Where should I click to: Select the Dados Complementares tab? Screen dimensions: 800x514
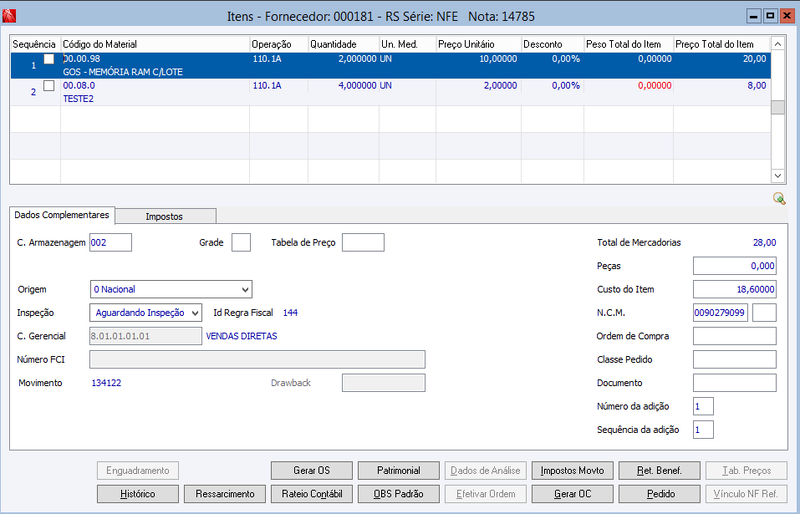point(62,215)
